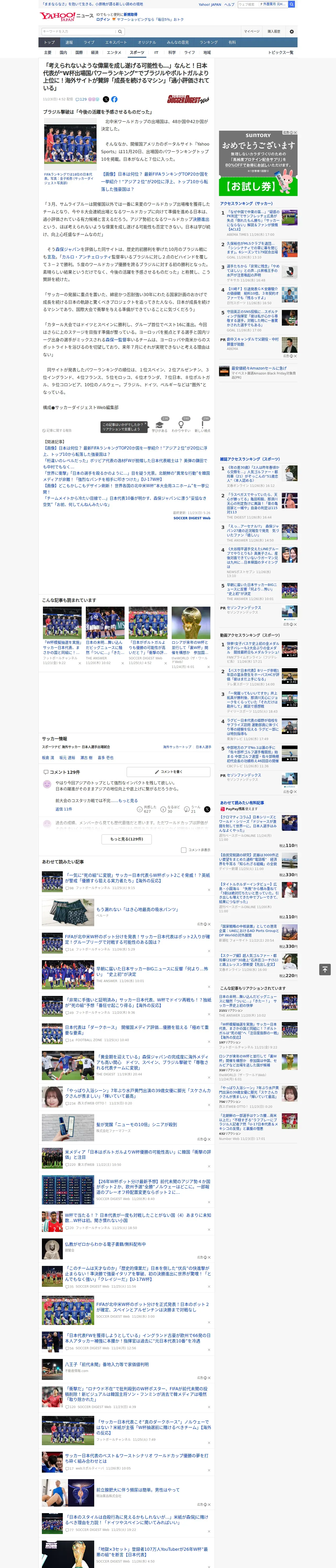Click the Soccer Digest Web logo
This screenshot has height=1568, width=336.
pyautogui.click(x=188, y=99)
